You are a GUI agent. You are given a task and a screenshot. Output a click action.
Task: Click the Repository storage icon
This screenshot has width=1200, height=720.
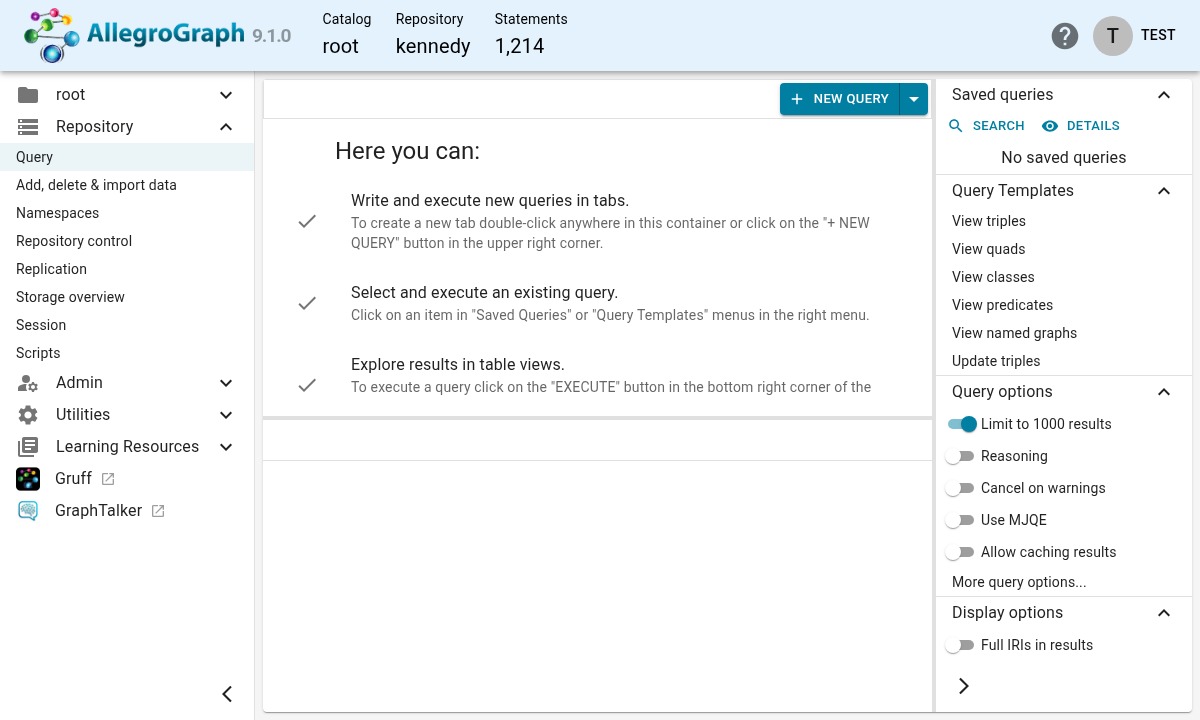click(28, 127)
